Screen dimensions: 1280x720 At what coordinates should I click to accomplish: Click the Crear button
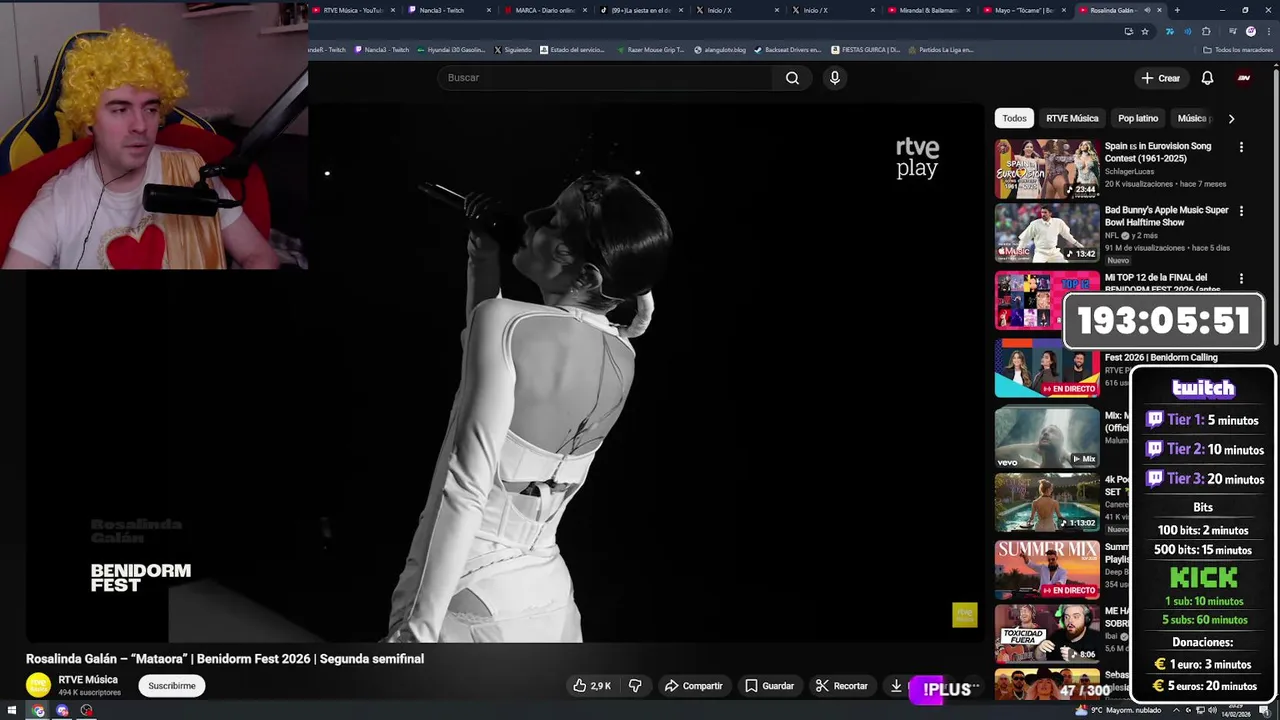coord(1160,78)
